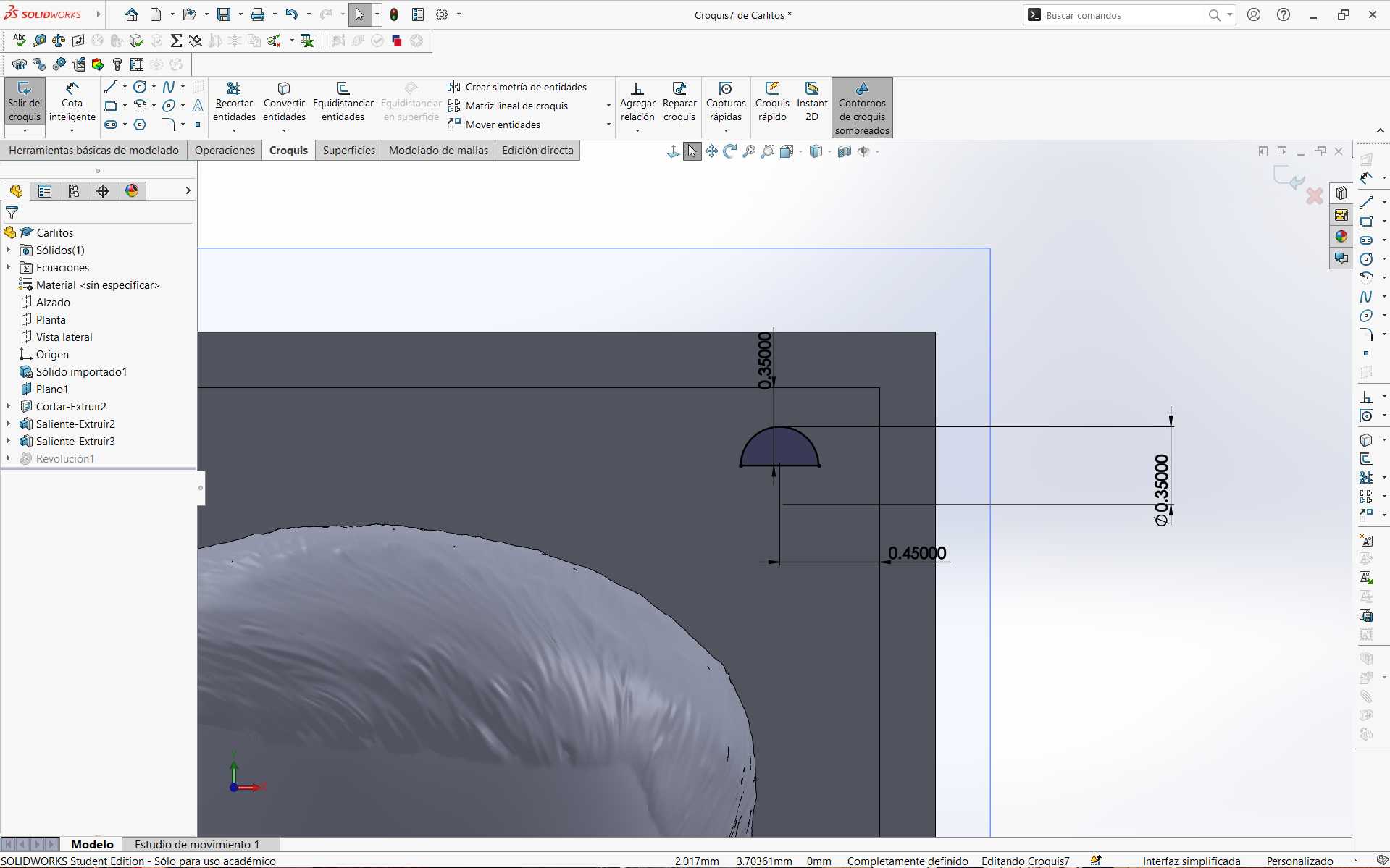The image size is (1390, 868).
Task: Click Personalizado in the status bar
Action: tap(1299, 861)
